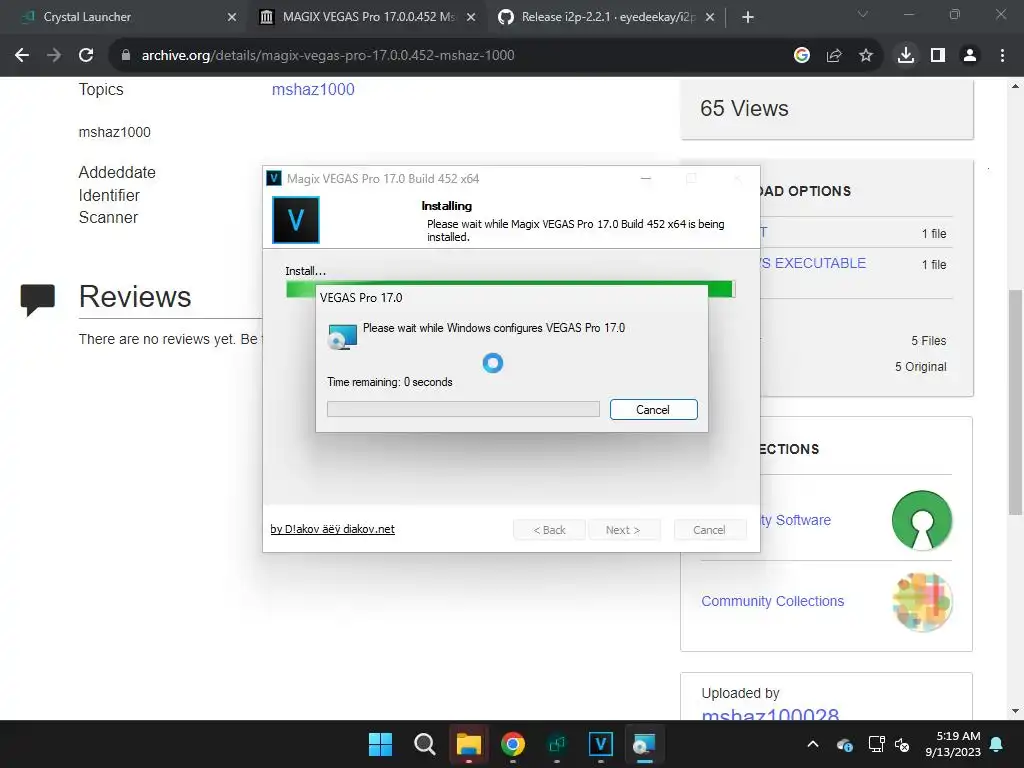Switch to Release i2p-2.2.1 GitHub tab
1024x768 pixels.
(x=608, y=17)
